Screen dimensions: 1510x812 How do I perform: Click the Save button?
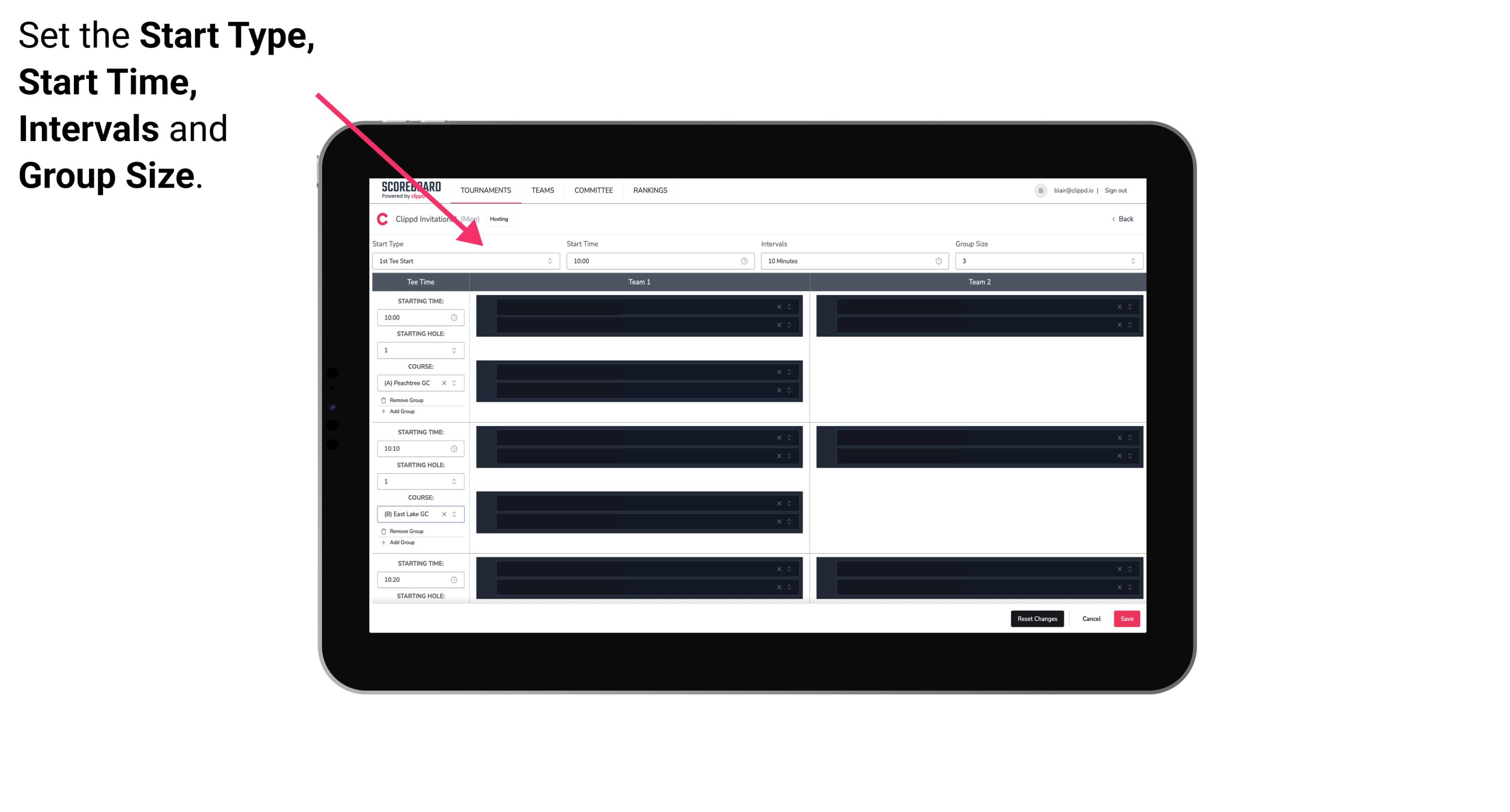point(1127,618)
